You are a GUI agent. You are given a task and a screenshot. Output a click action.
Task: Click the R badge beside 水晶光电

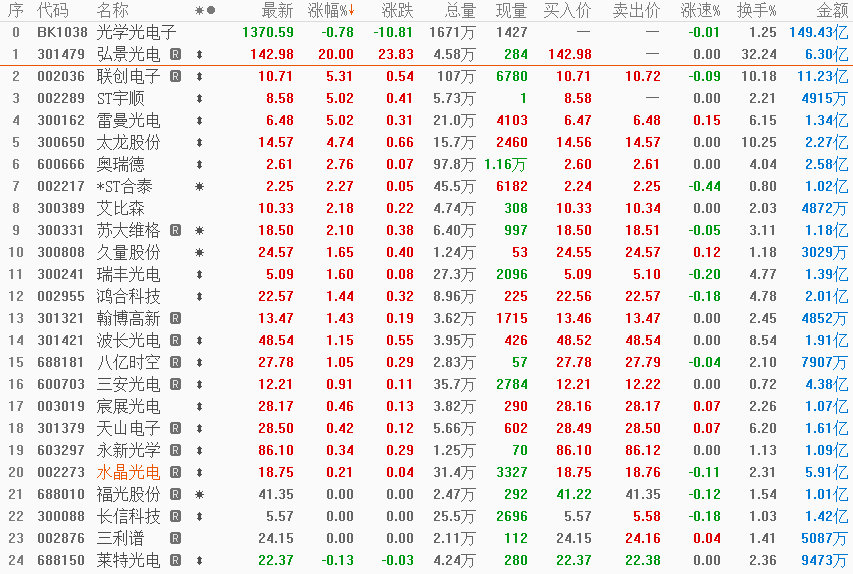175,472
